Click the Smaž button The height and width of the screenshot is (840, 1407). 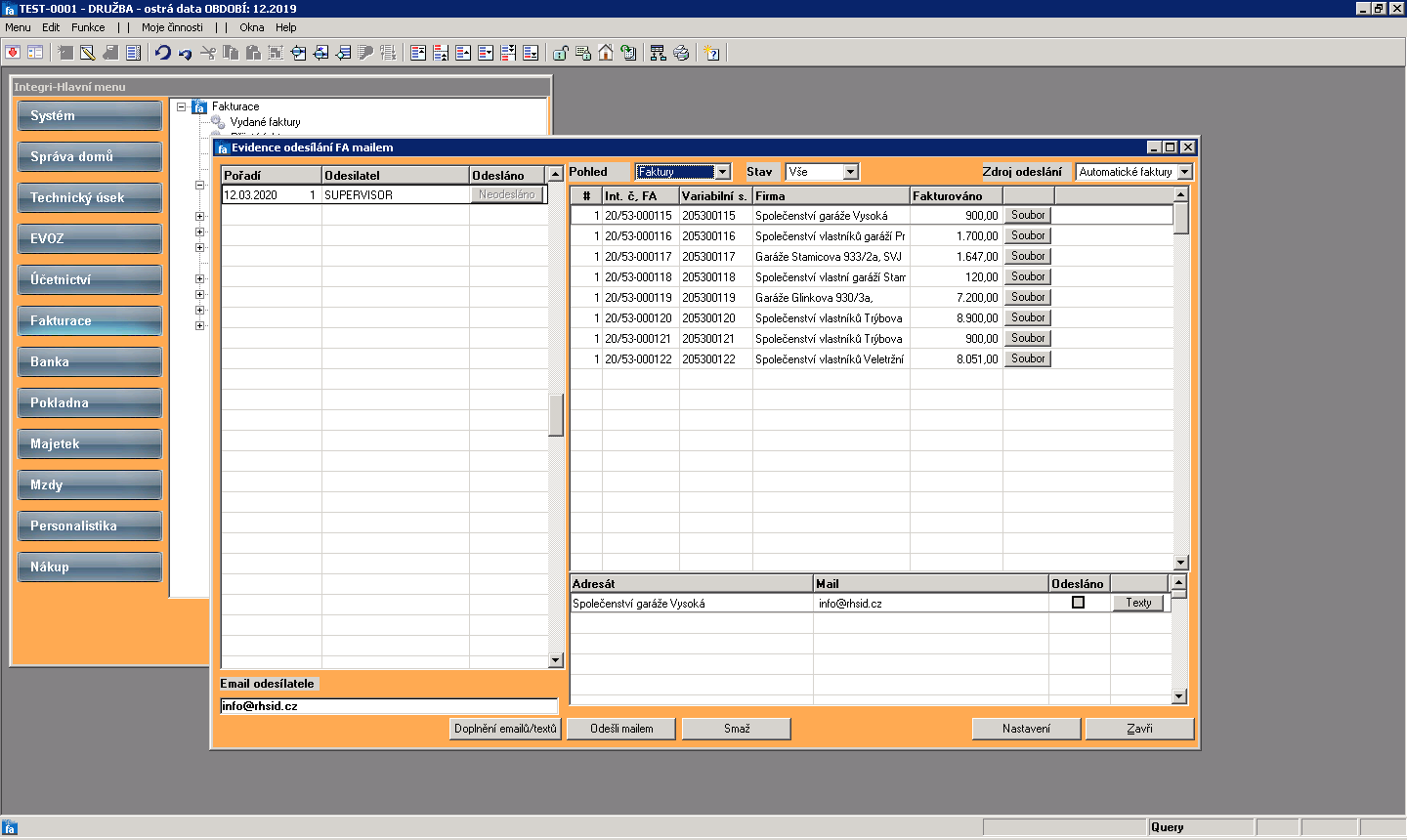737,729
